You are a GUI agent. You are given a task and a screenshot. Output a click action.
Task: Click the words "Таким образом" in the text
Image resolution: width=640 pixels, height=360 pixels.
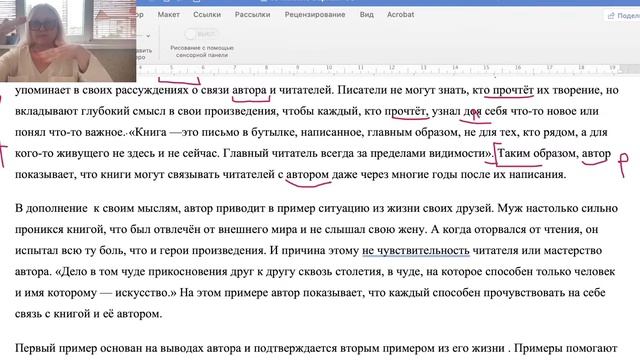(537, 153)
